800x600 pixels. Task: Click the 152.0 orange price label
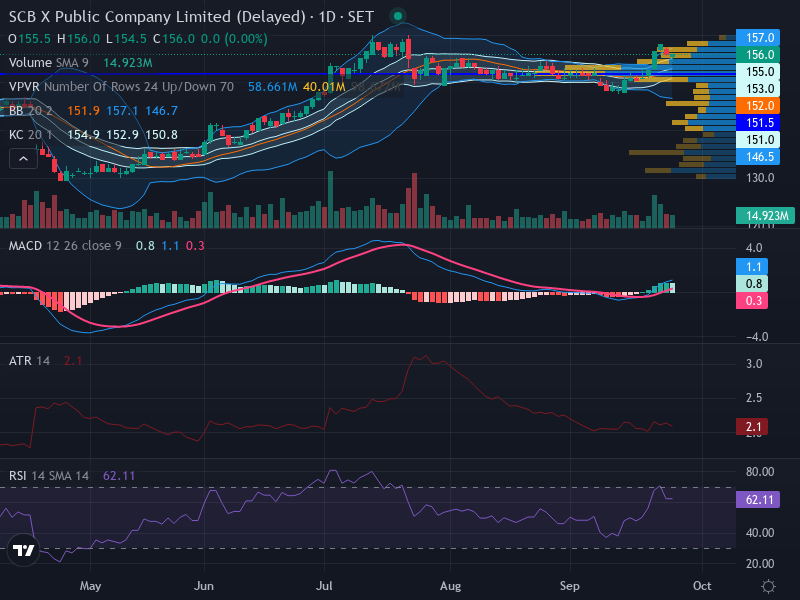758,106
